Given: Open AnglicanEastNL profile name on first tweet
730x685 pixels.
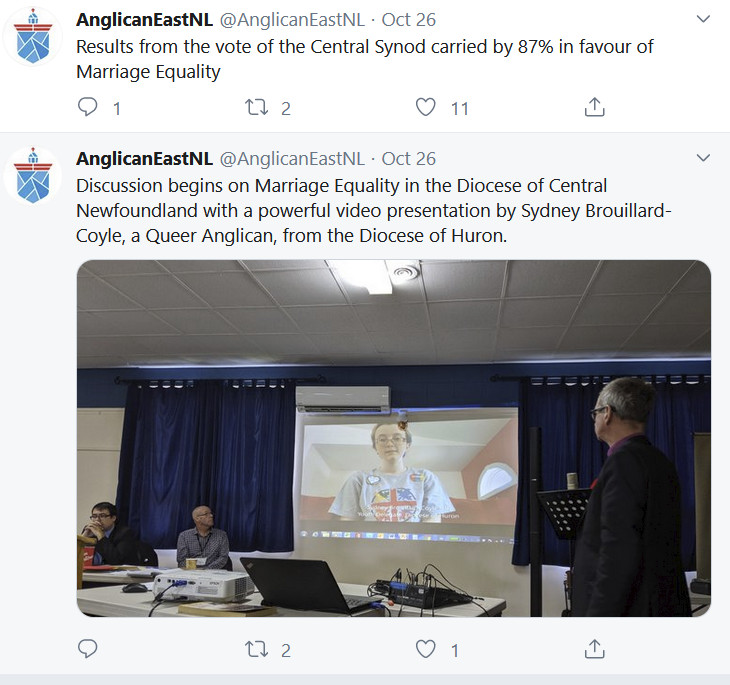Looking at the screenshot, I should point(144,20).
